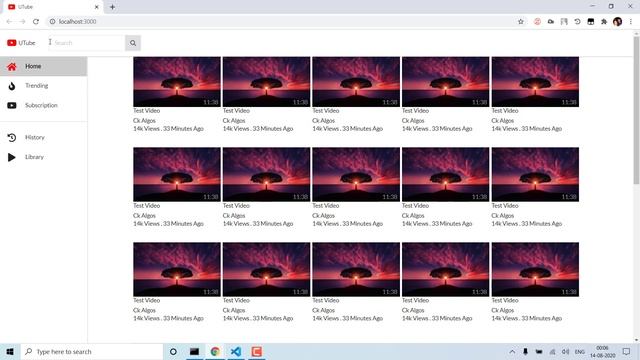
Task: Click the volume speaker tray icon
Action: (565, 351)
